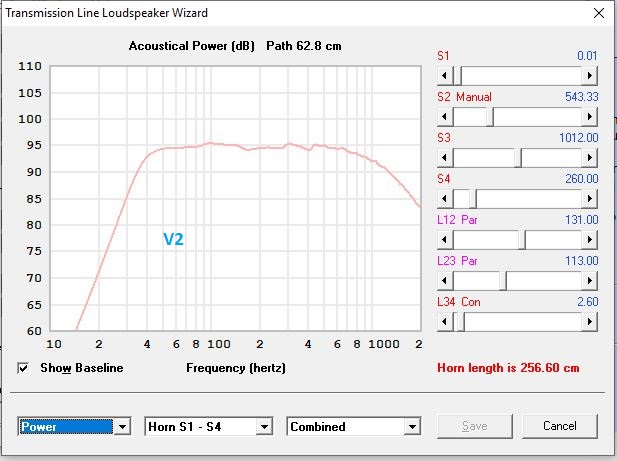Click the L12 Par slider thumb
This screenshot has height=461, width=617.
click(x=521, y=240)
